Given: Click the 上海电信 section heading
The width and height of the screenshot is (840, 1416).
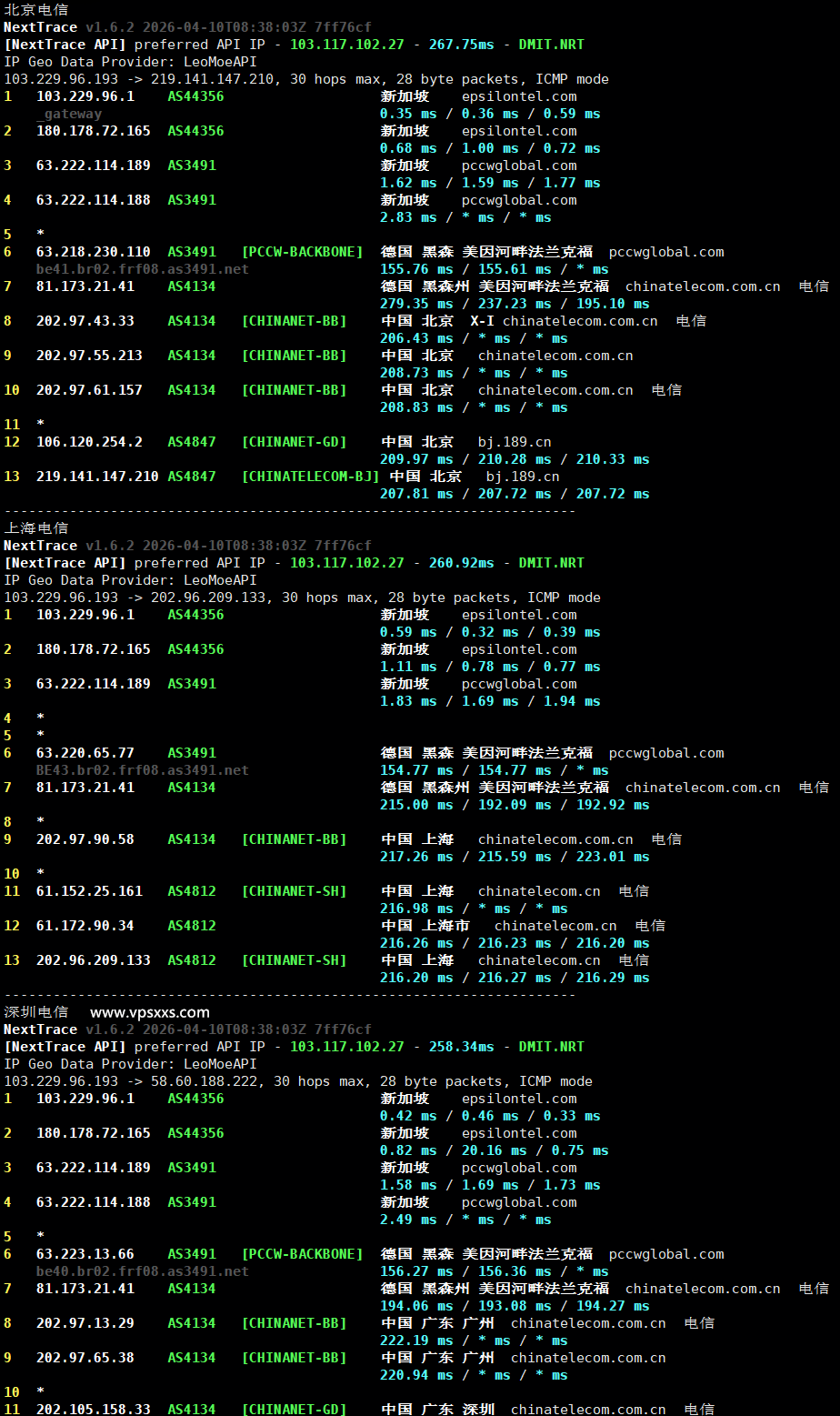Looking at the screenshot, I should coord(35,528).
